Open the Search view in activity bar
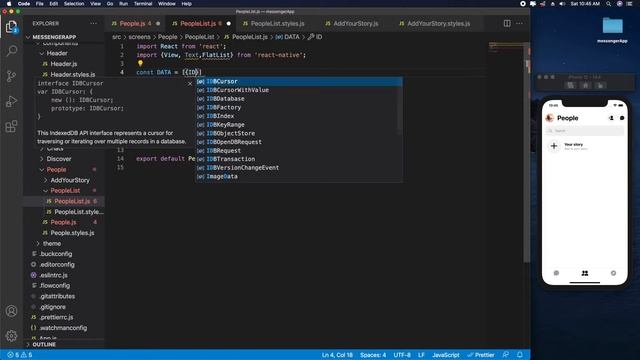Image resolution: width=640 pixels, height=360 pixels. [x=11, y=51]
